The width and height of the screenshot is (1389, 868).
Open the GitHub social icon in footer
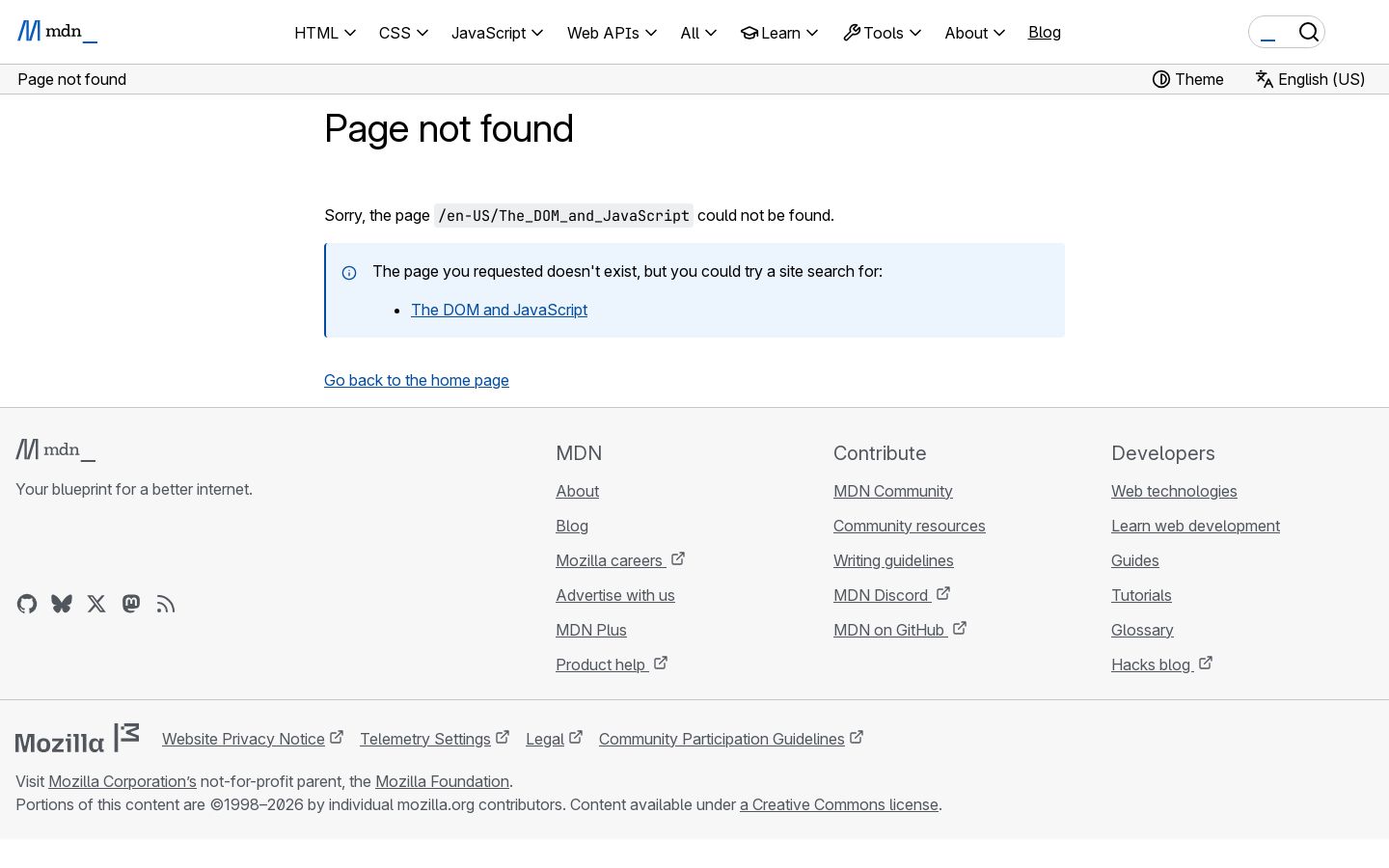(27, 604)
